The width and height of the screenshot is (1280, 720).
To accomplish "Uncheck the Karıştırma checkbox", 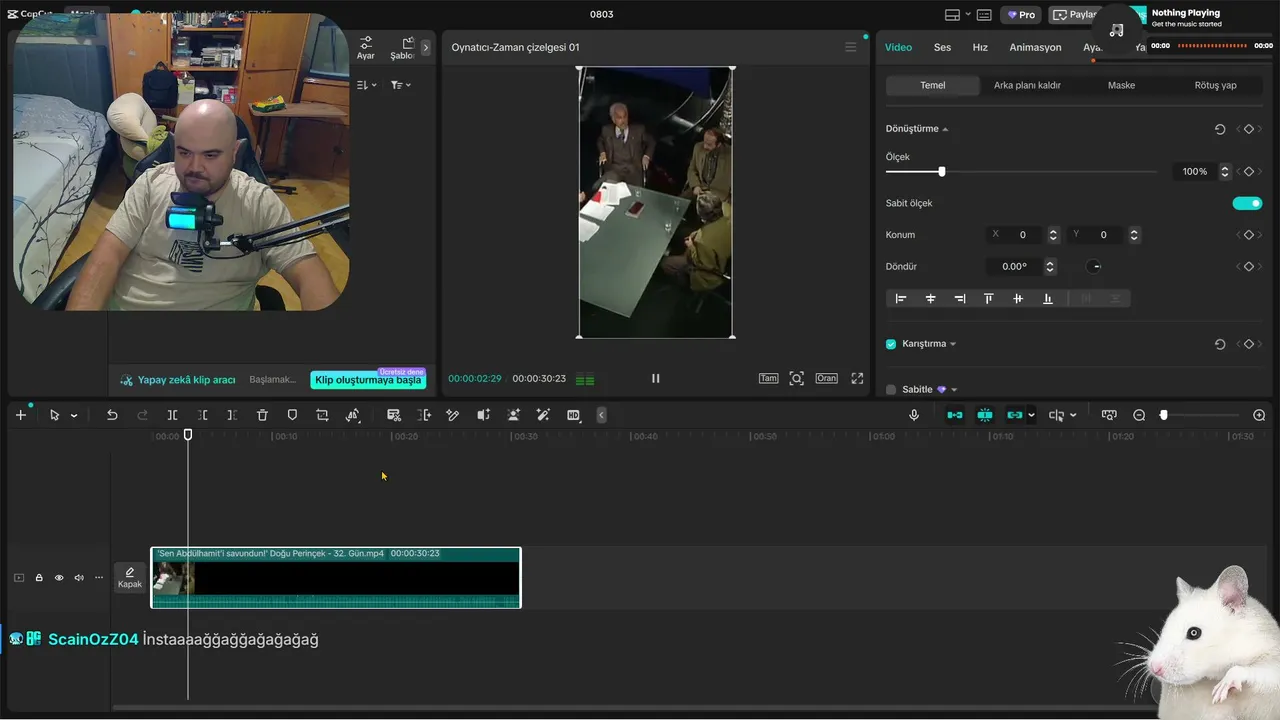I will (891, 344).
